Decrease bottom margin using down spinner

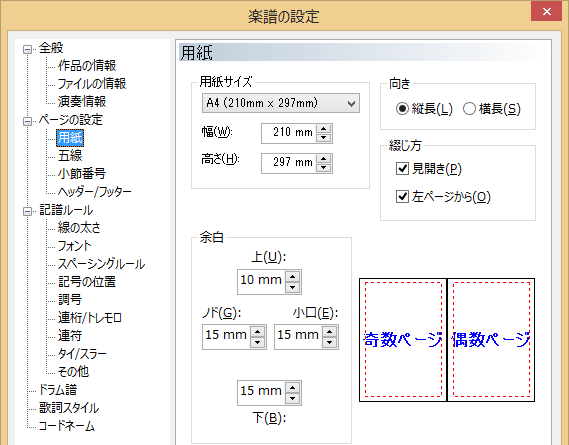click(x=292, y=398)
